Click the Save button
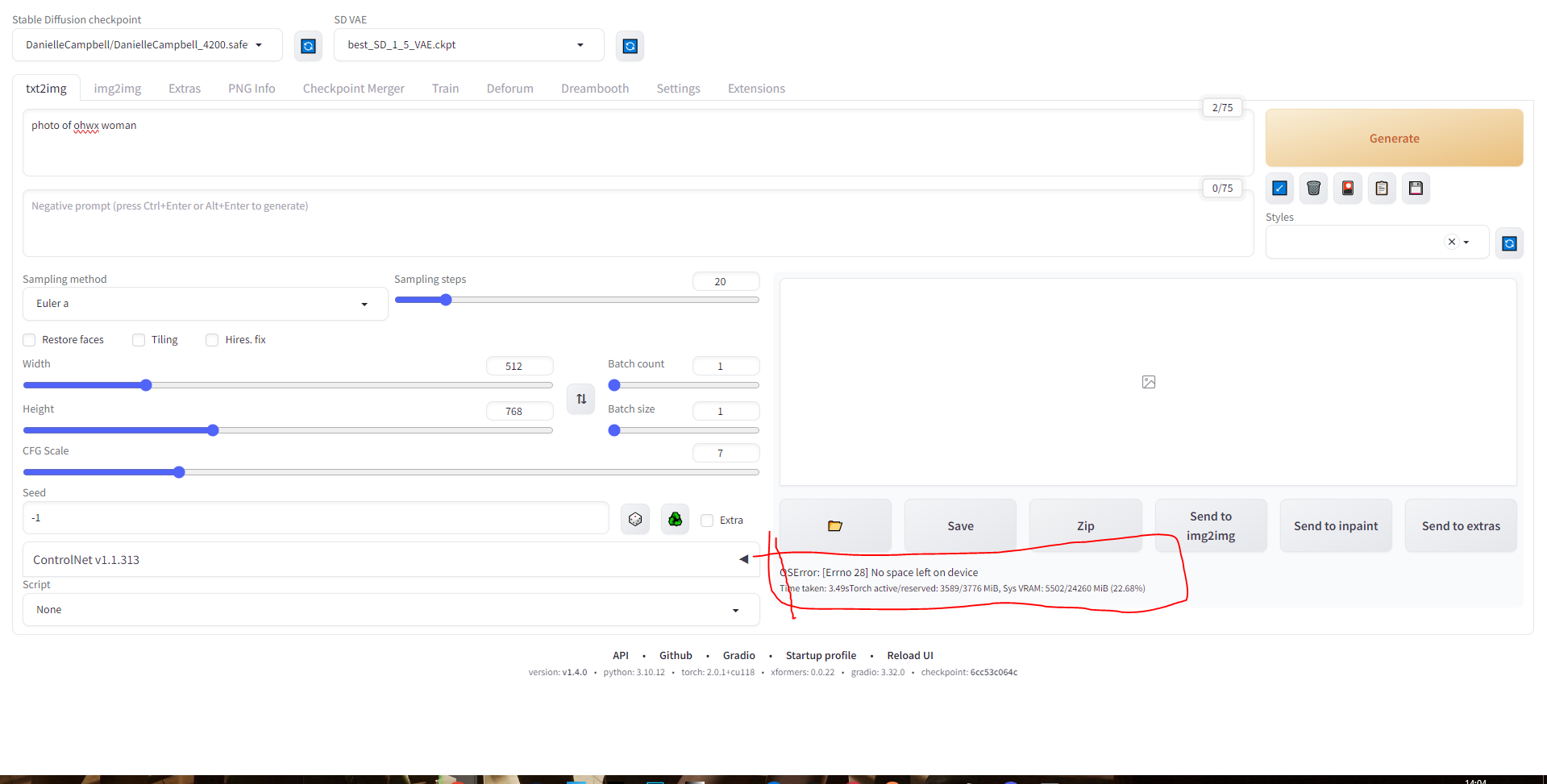 pyautogui.click(x=960, y=526)
